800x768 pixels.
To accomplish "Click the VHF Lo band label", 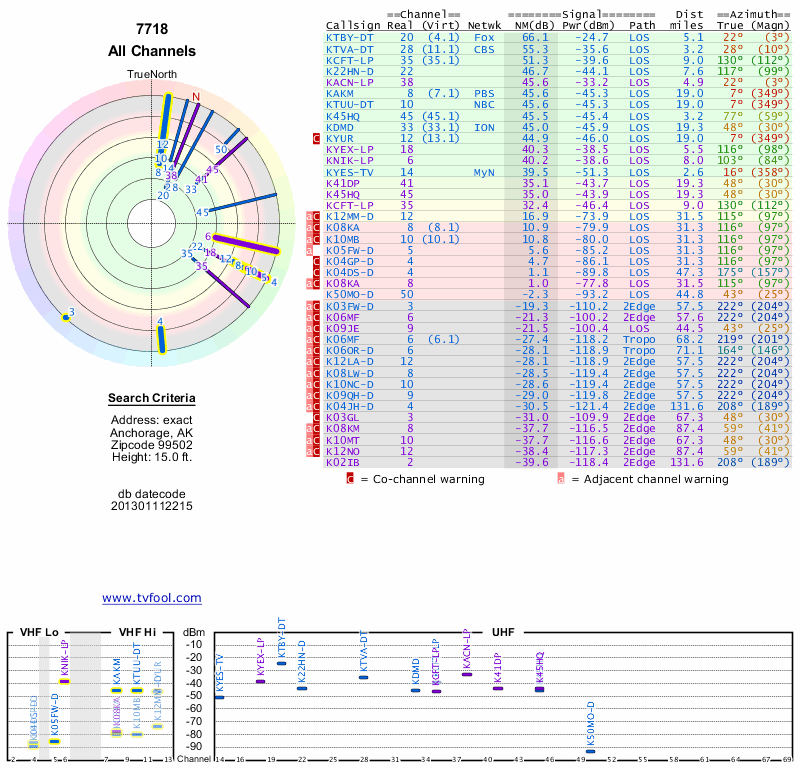I will point(39,632).
